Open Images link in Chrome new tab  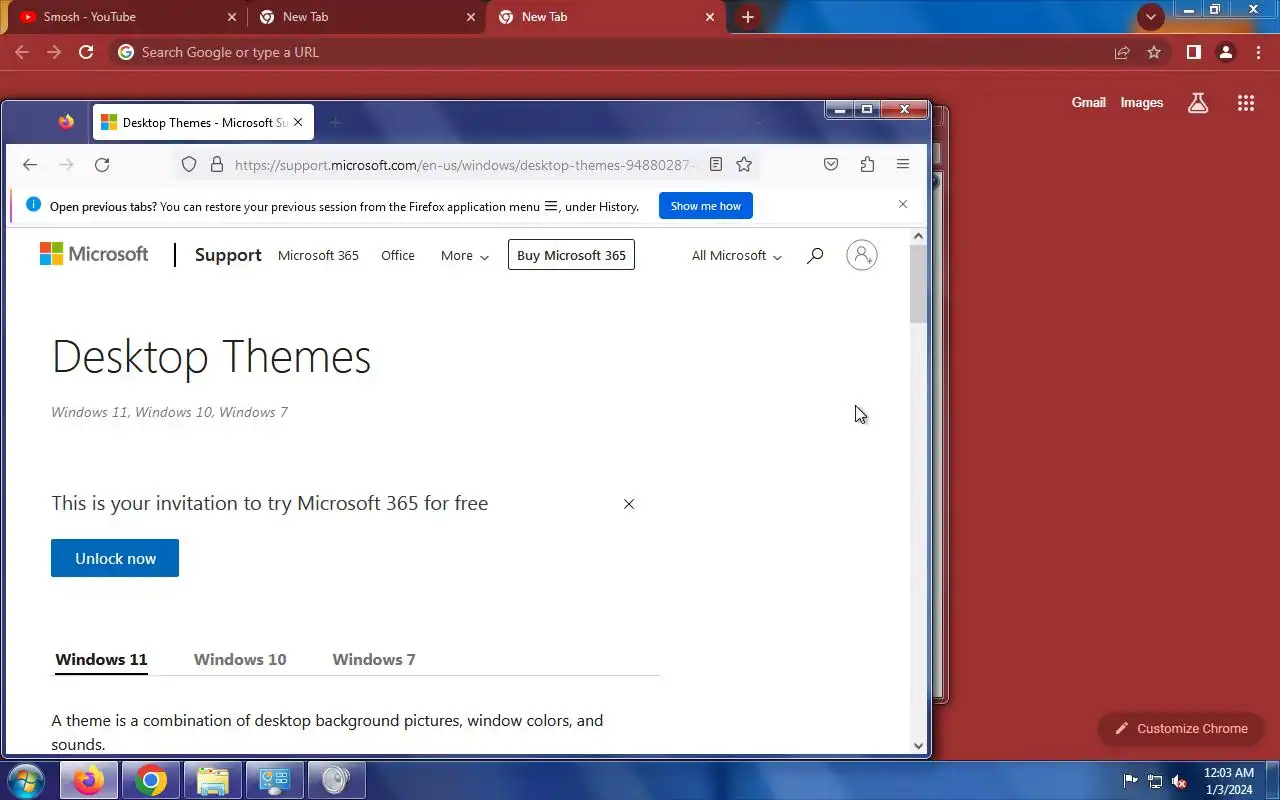(1142, 102)
